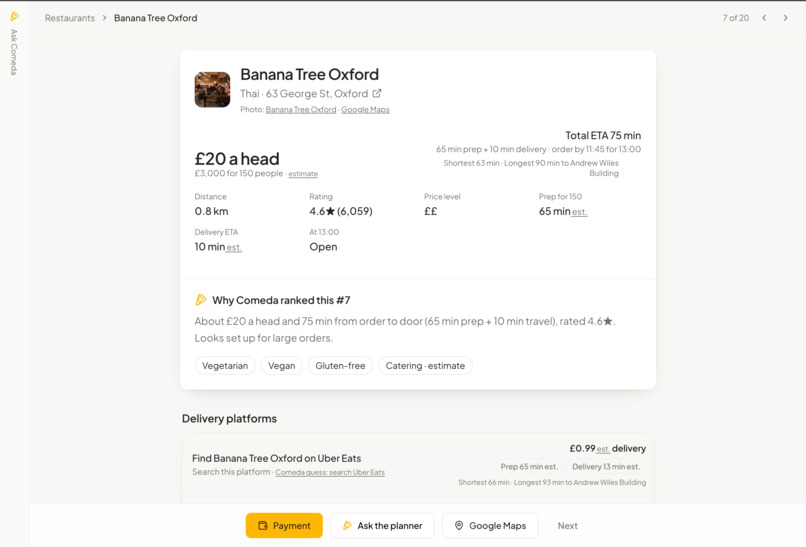Open the Banana Tree Oxford photo thumbnail
The height and width of the screenshot is (547, 806).
[212, 89]
